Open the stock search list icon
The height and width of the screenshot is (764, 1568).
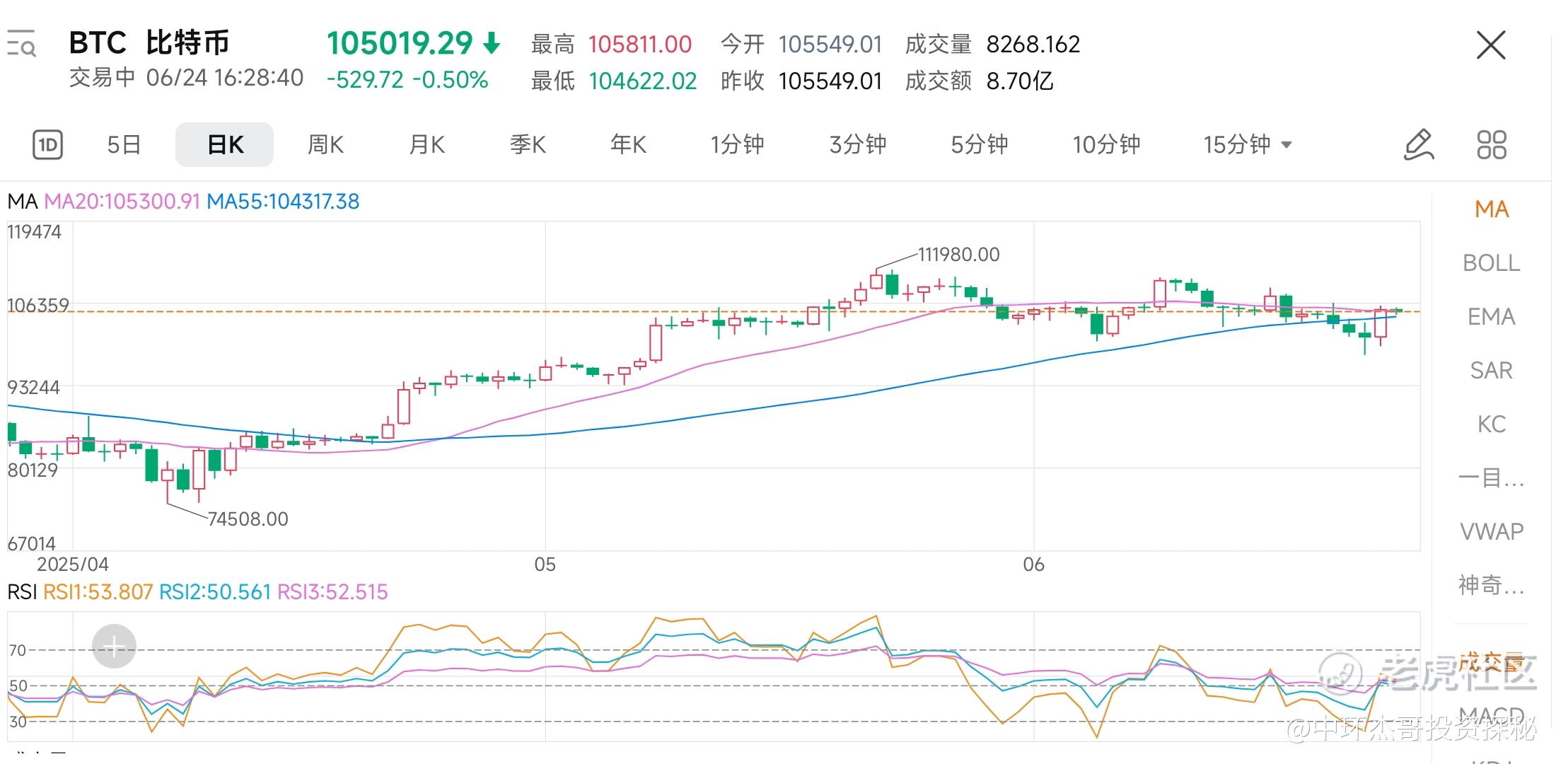coord(21,44)
